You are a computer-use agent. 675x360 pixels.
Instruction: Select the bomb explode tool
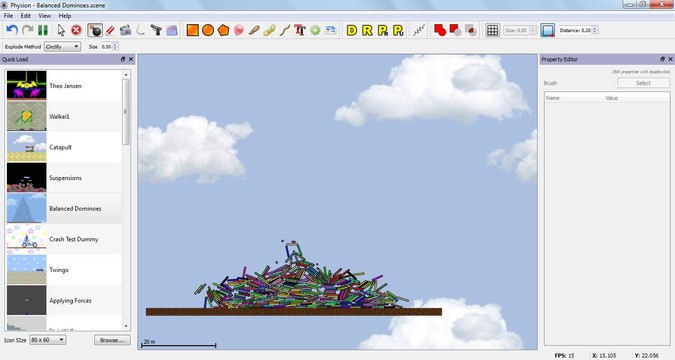[95, 30]
